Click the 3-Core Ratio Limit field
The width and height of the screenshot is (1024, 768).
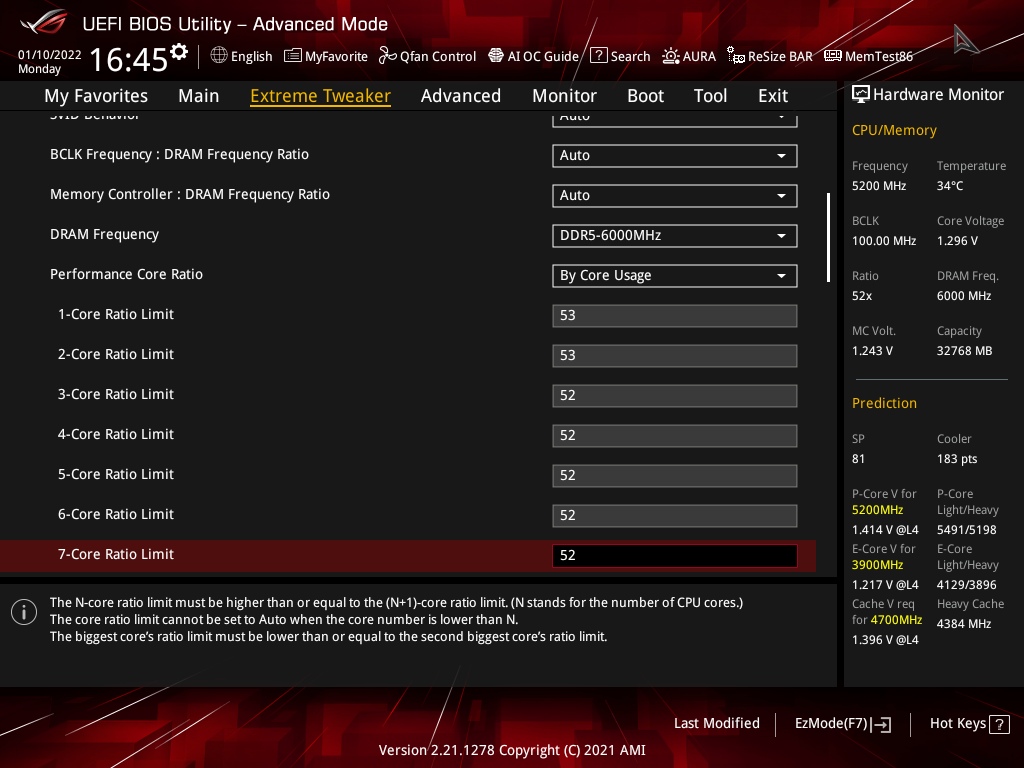pos(675,395)
